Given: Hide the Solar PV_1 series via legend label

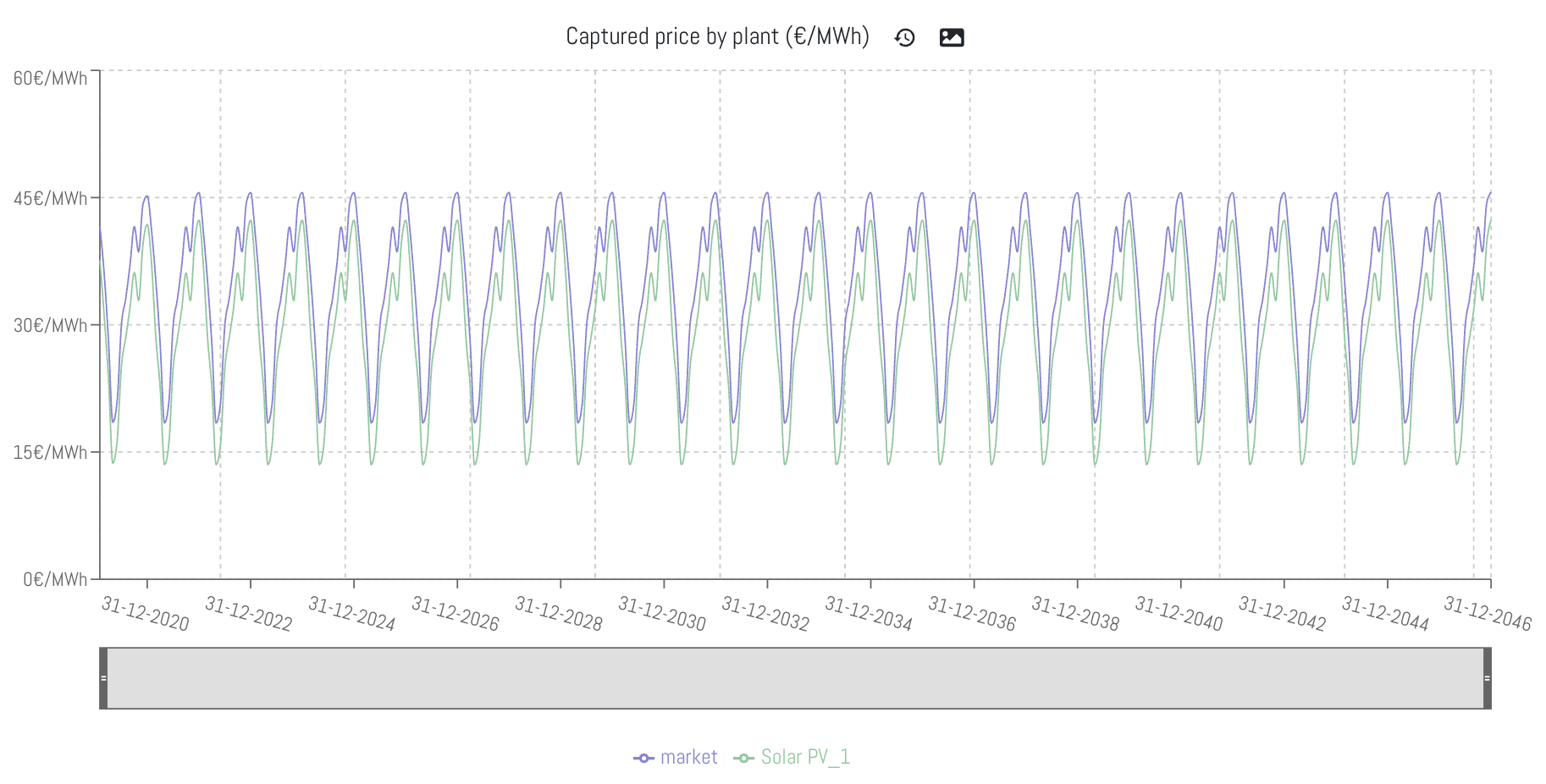Looking at the screenshot, I should [804, 757].
